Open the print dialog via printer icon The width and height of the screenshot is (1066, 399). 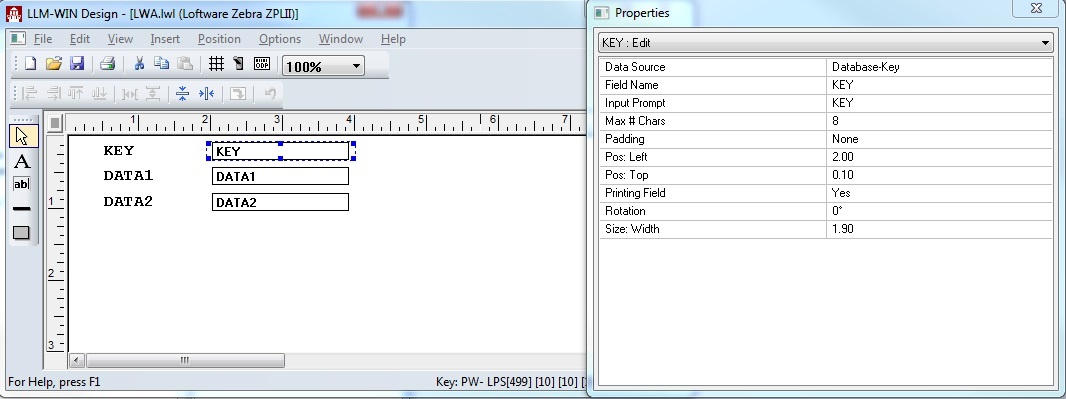[x=107, y=64]
